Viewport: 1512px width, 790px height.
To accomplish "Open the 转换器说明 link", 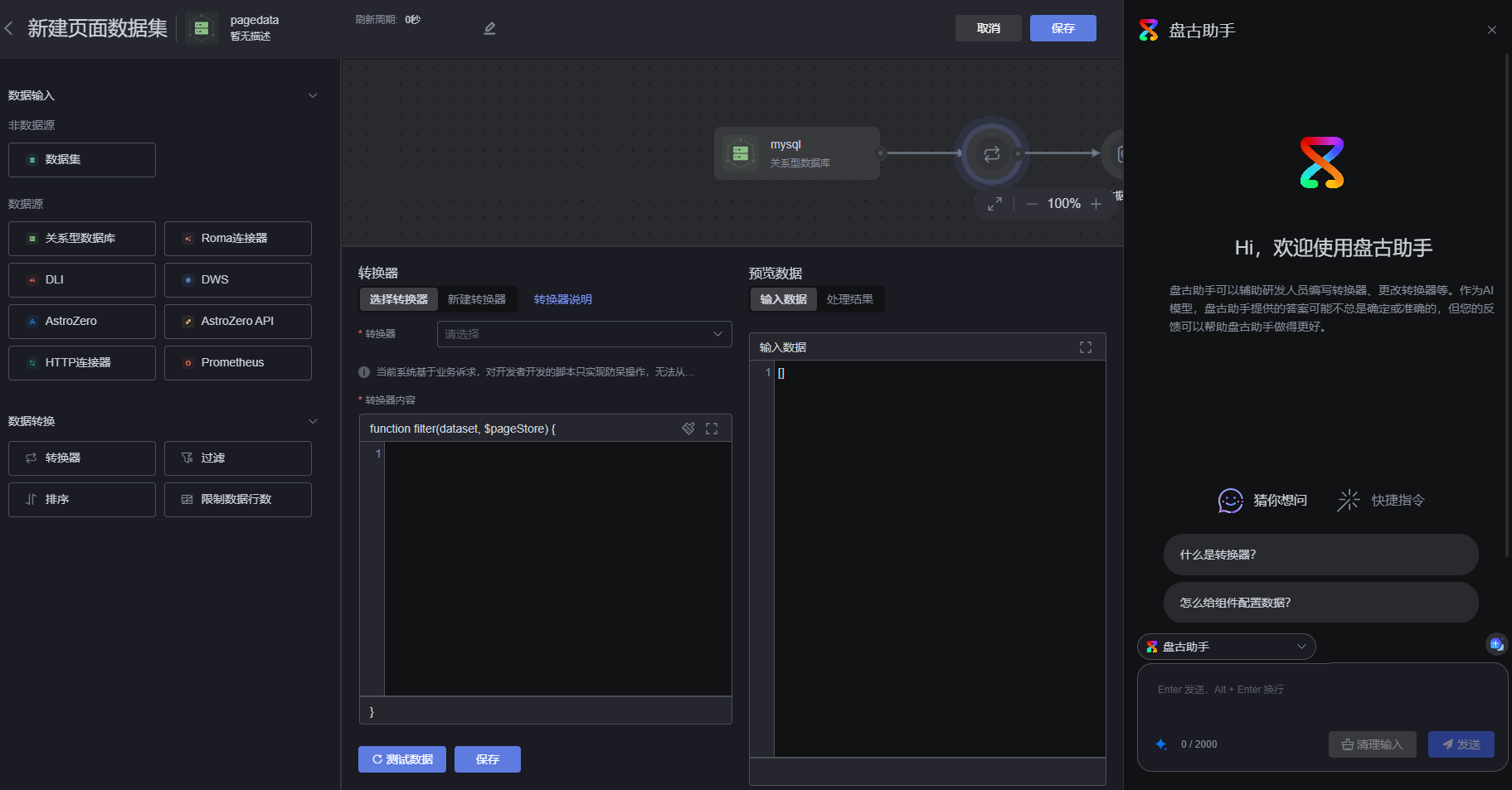I will tap(563, 299).
